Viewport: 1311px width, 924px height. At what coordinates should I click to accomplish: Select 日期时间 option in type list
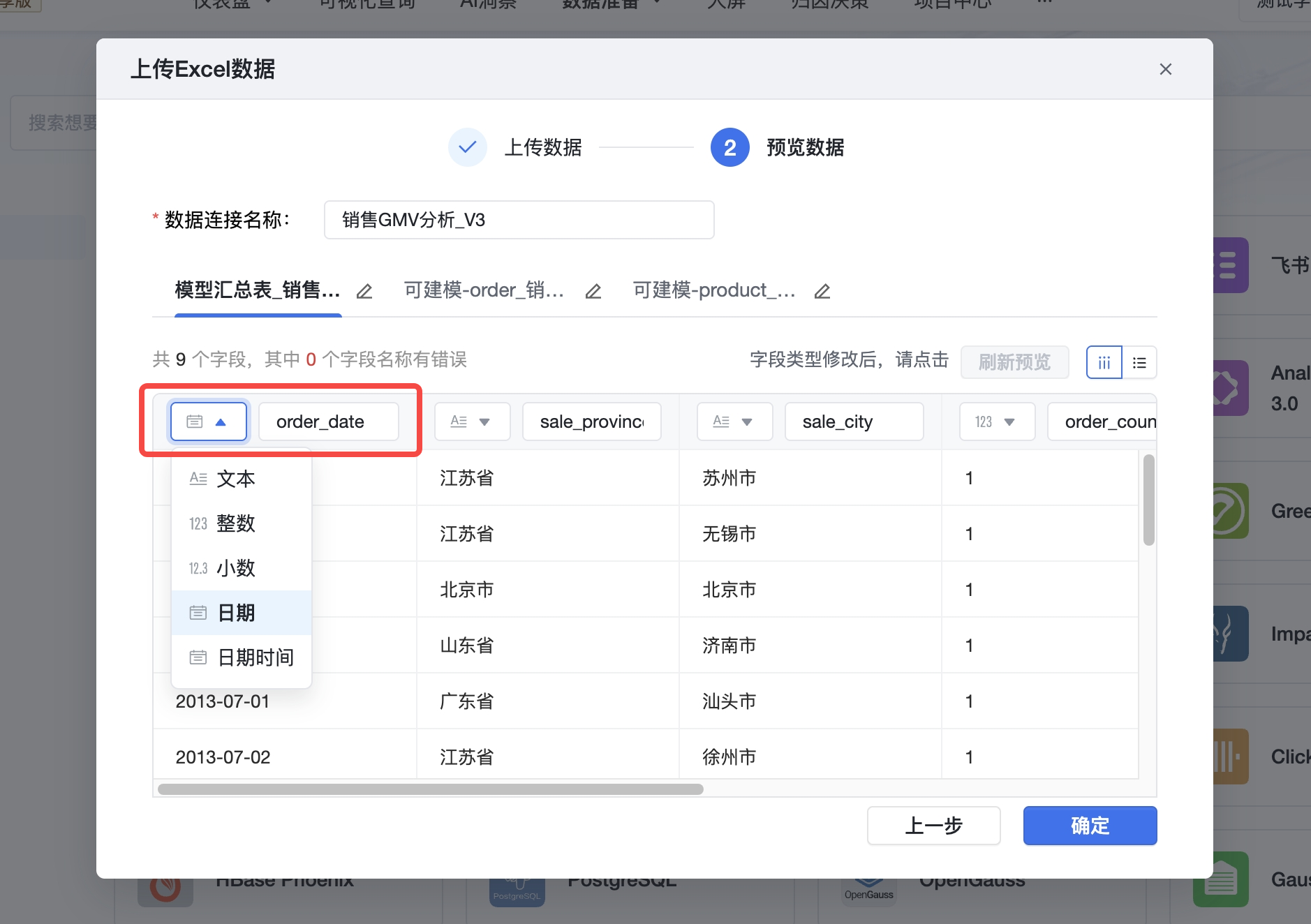[x=255, y=657]
